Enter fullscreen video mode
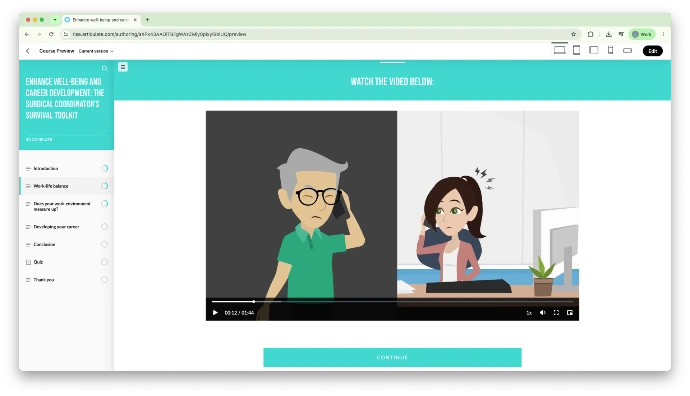The image size is (690, 396). tap(556, 312)
